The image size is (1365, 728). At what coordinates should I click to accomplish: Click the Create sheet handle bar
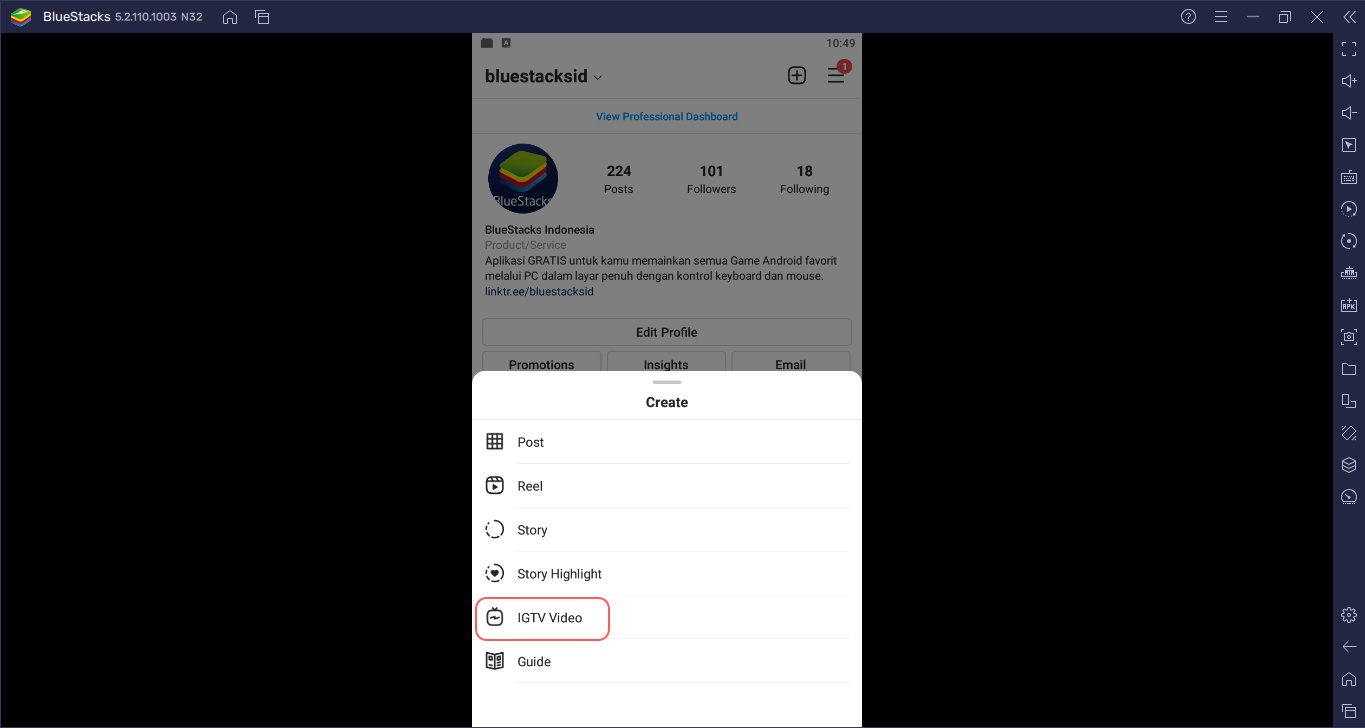click(667, 382)
